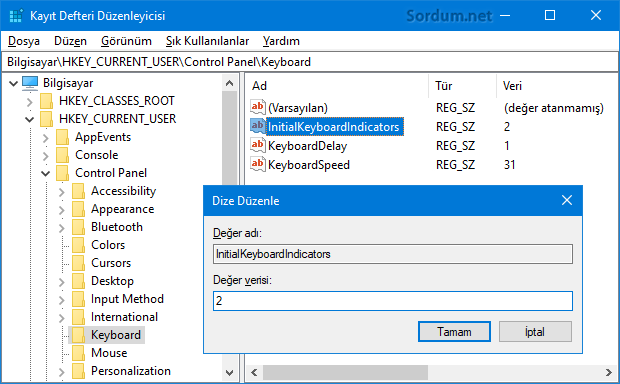Screen dimensions: 620x384
Task: Click the registry path address bar
Action: pos(310,62)
